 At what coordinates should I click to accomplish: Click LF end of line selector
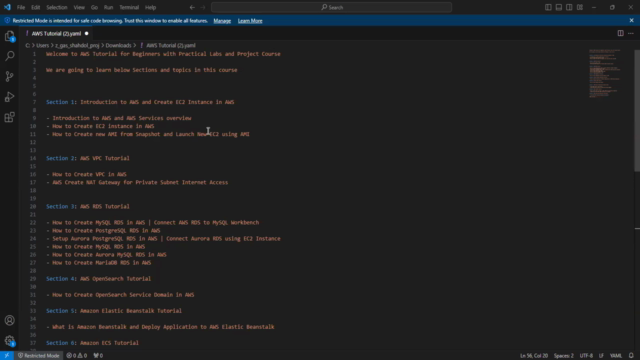coord(601,356)
